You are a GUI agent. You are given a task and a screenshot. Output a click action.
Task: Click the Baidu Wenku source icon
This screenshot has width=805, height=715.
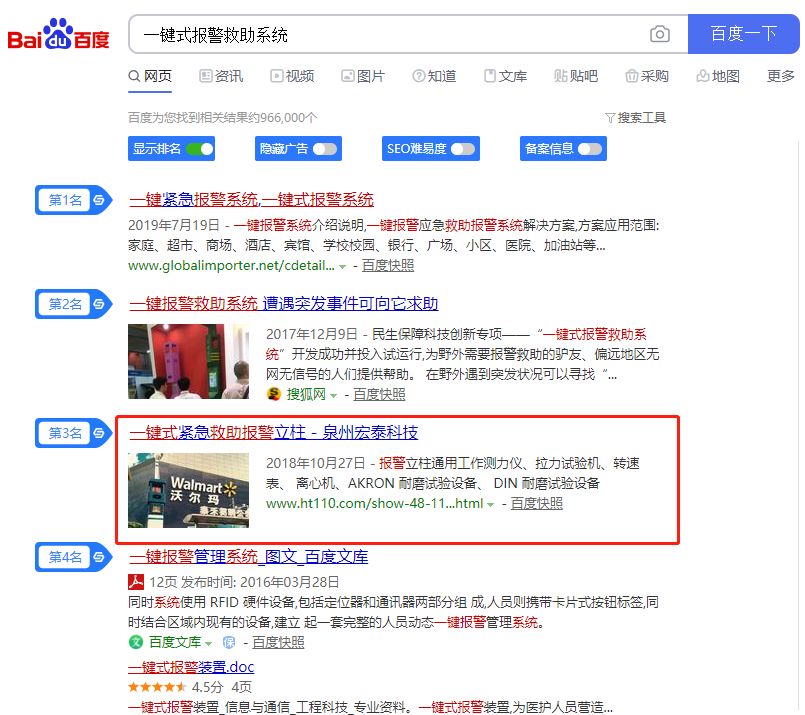136,642
